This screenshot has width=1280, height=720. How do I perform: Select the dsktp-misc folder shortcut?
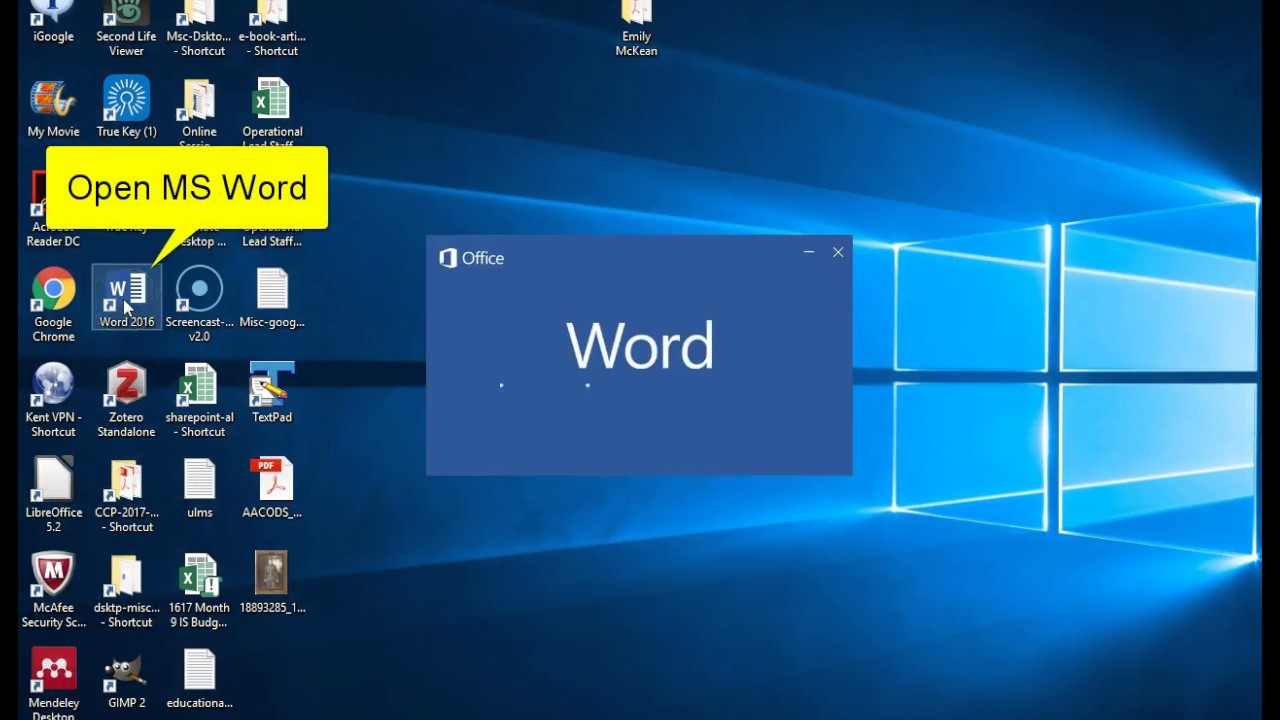coord(126,590)
